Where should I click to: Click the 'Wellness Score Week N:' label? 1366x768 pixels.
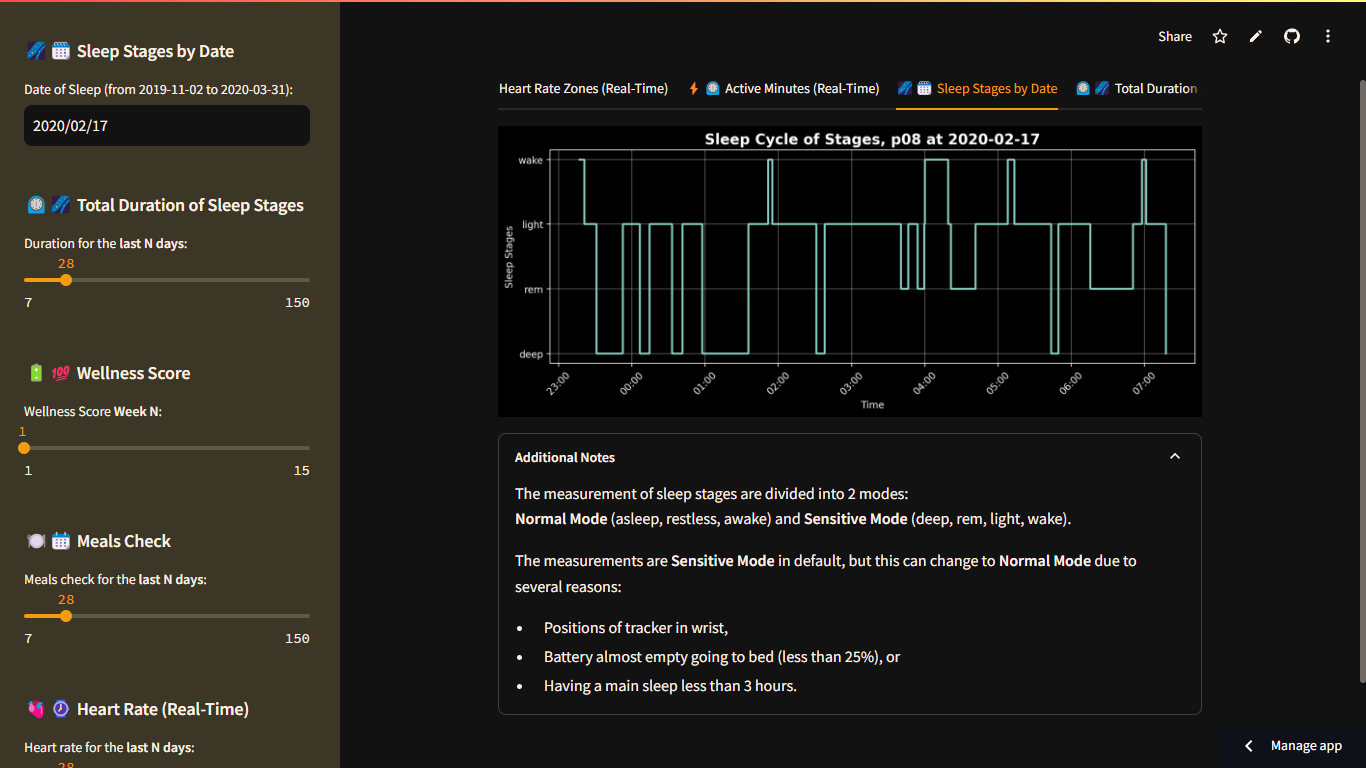pos(93,411)
